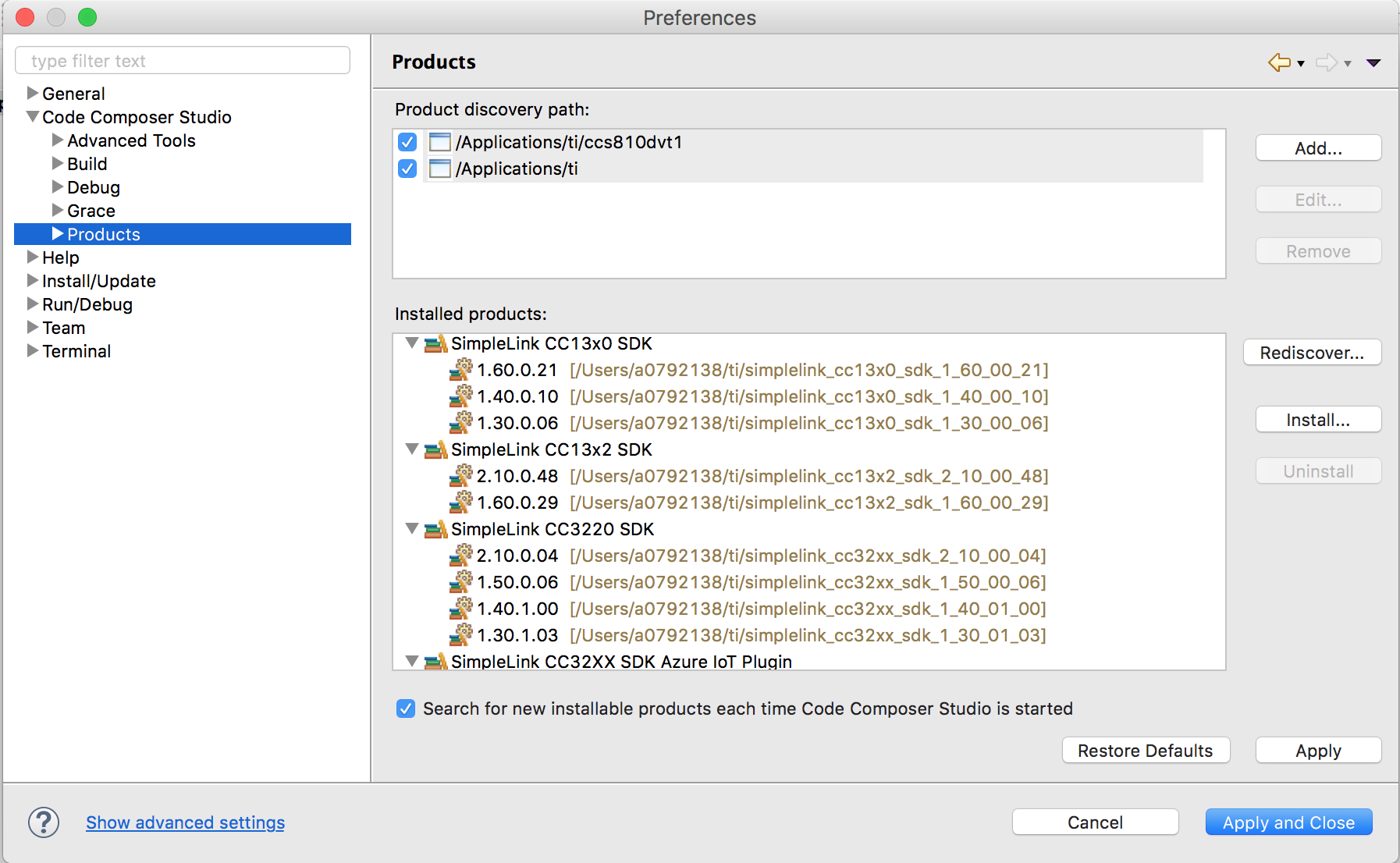Click the 1.30.1.03 version gear icon
This screenshot has height=863, width=1400.
(461, 635)
